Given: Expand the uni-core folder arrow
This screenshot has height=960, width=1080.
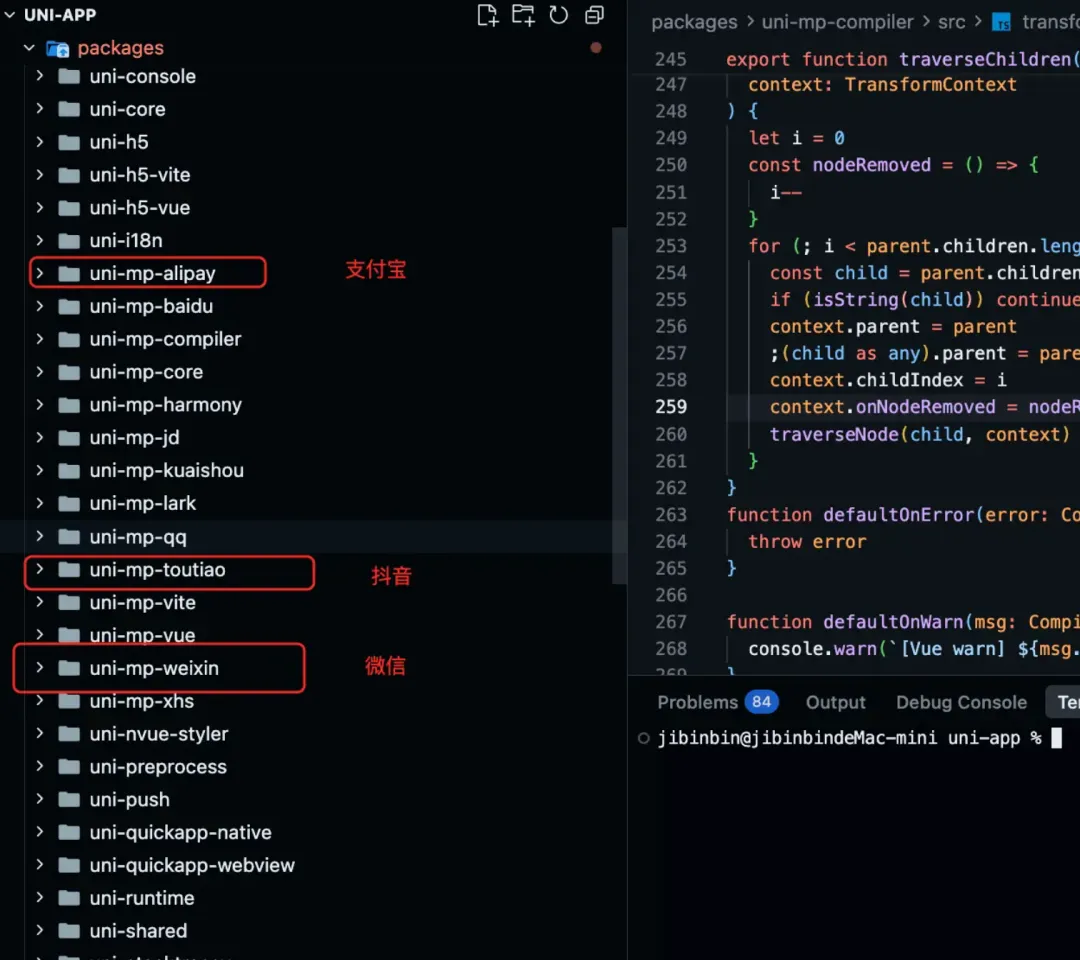Looking at the screenshot, I should click(40, 109).
